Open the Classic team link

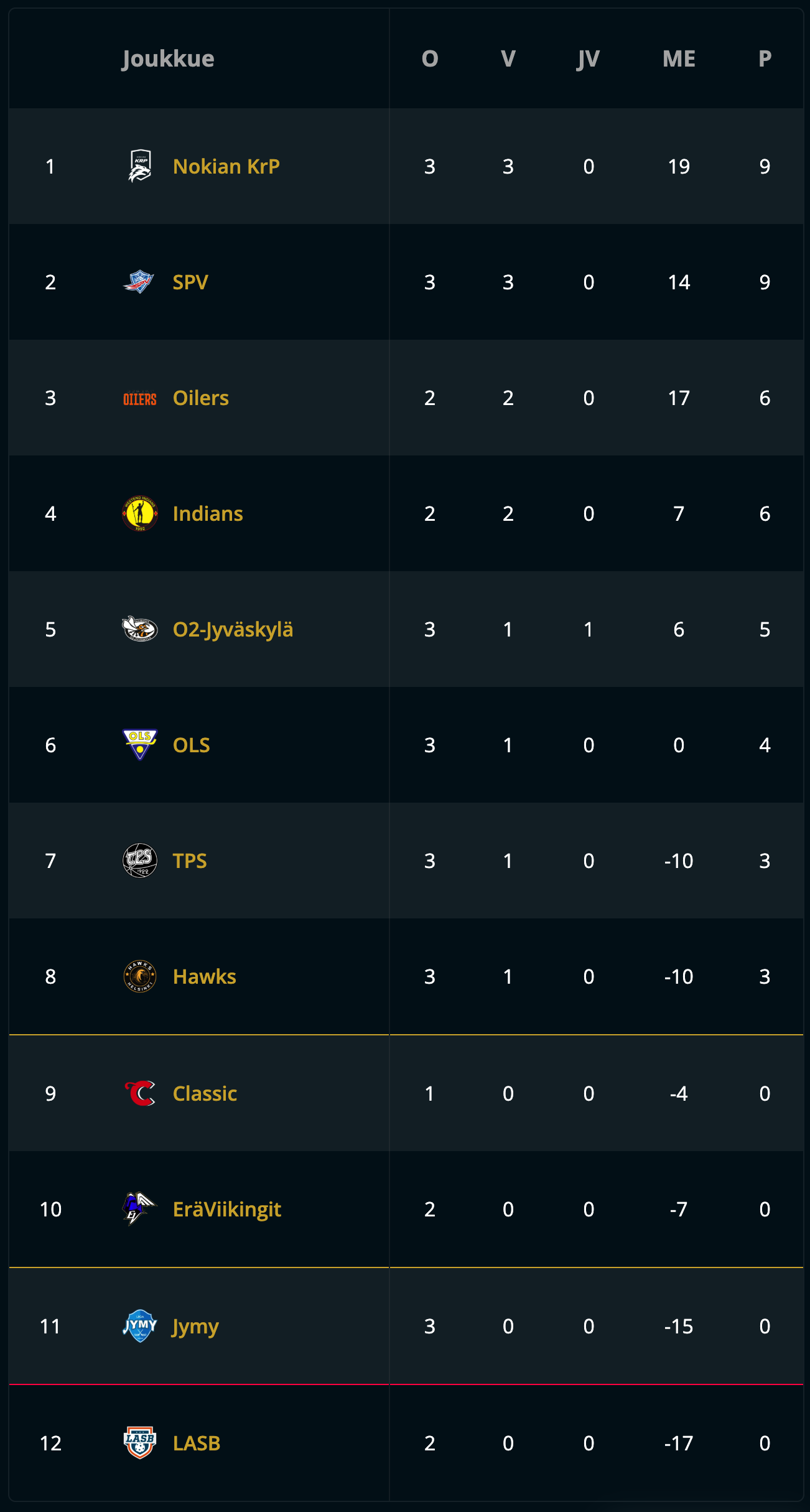click(x=205, y=1093)
